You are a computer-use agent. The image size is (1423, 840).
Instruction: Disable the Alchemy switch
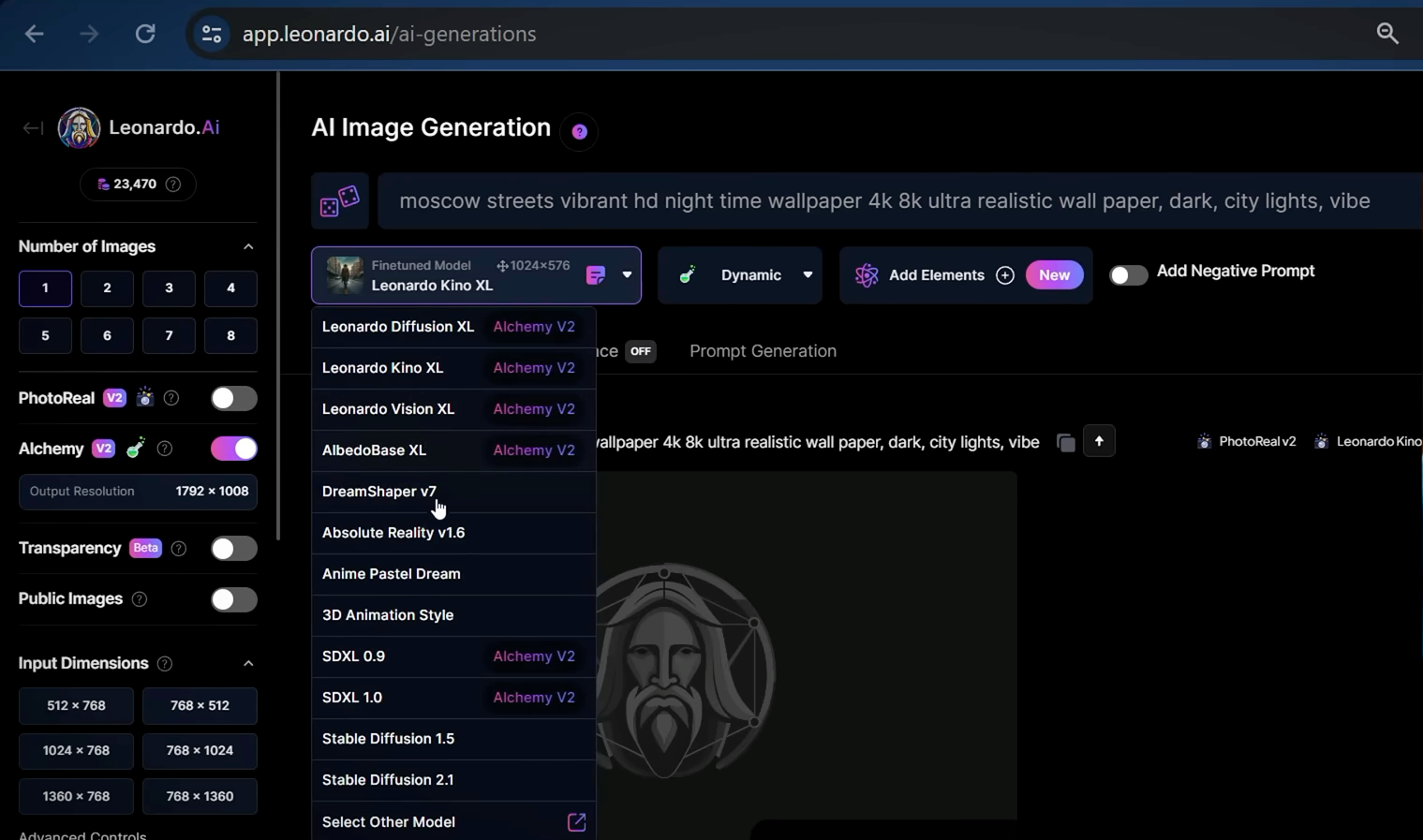coord(233,449)
